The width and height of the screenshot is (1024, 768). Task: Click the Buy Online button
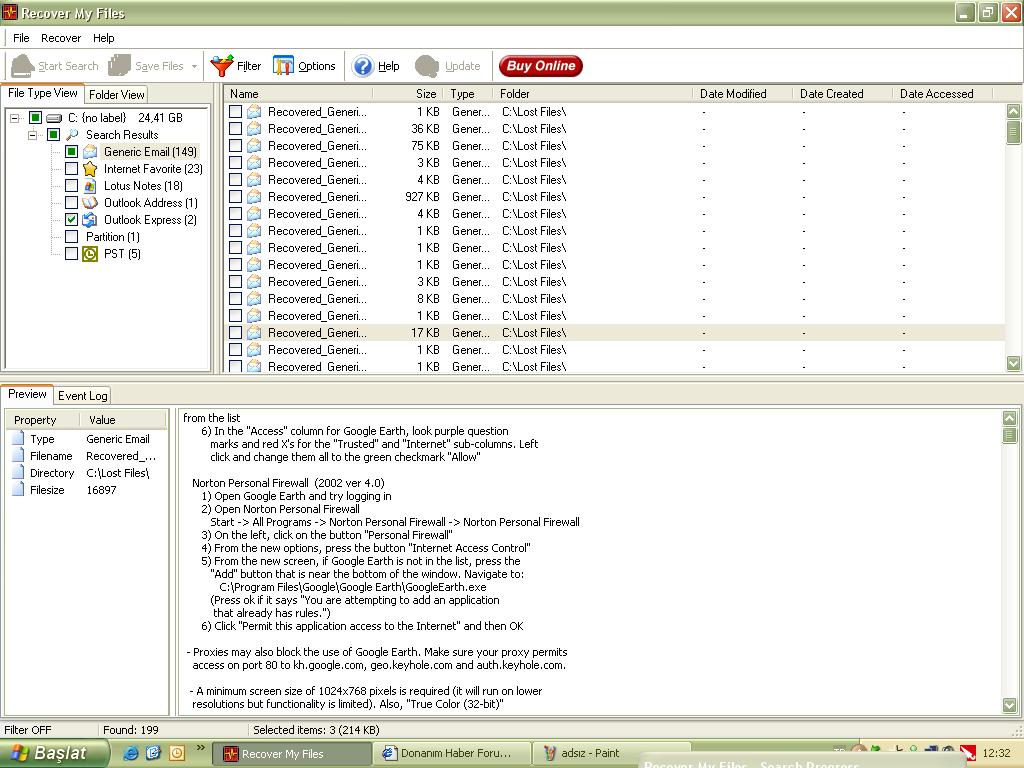click(541, 65)
